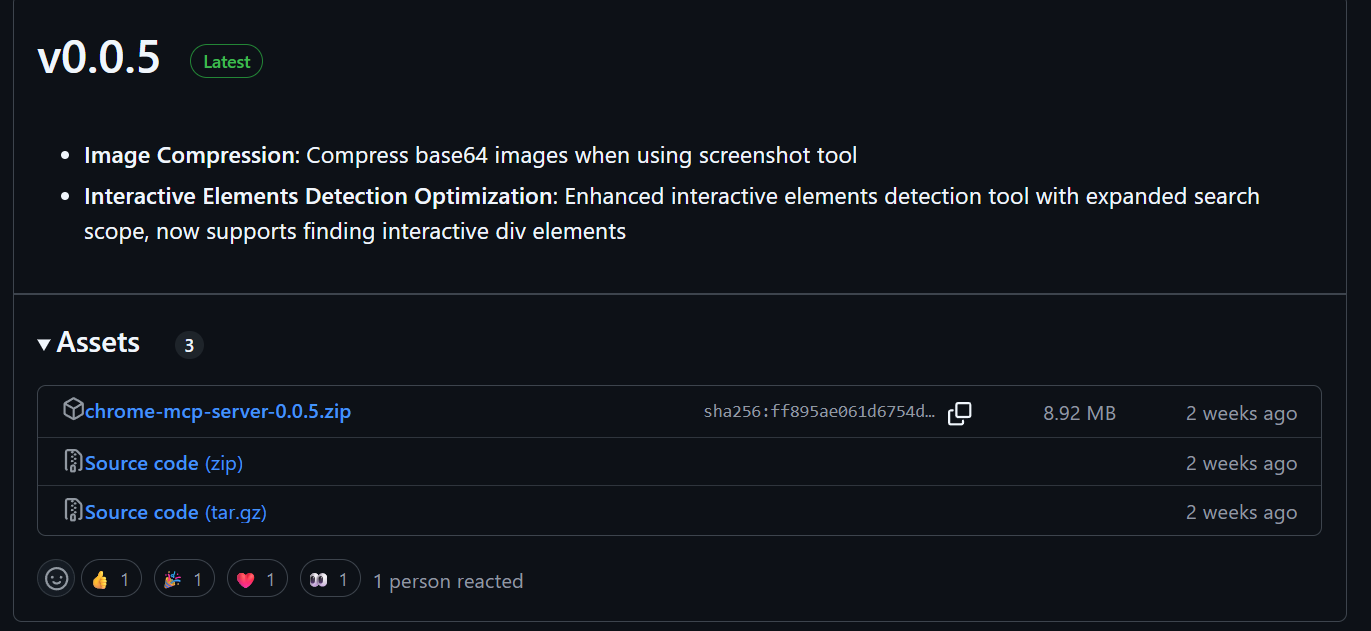Click the green Latest badge
The height and width of the screenshot is (631, 1371).
[x=227, y=62]
